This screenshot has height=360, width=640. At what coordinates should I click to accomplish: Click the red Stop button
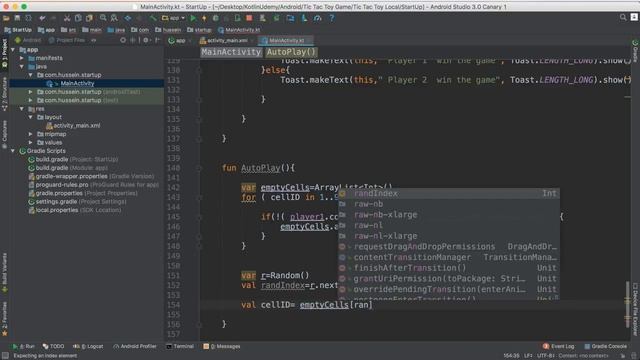coord(249,18)
